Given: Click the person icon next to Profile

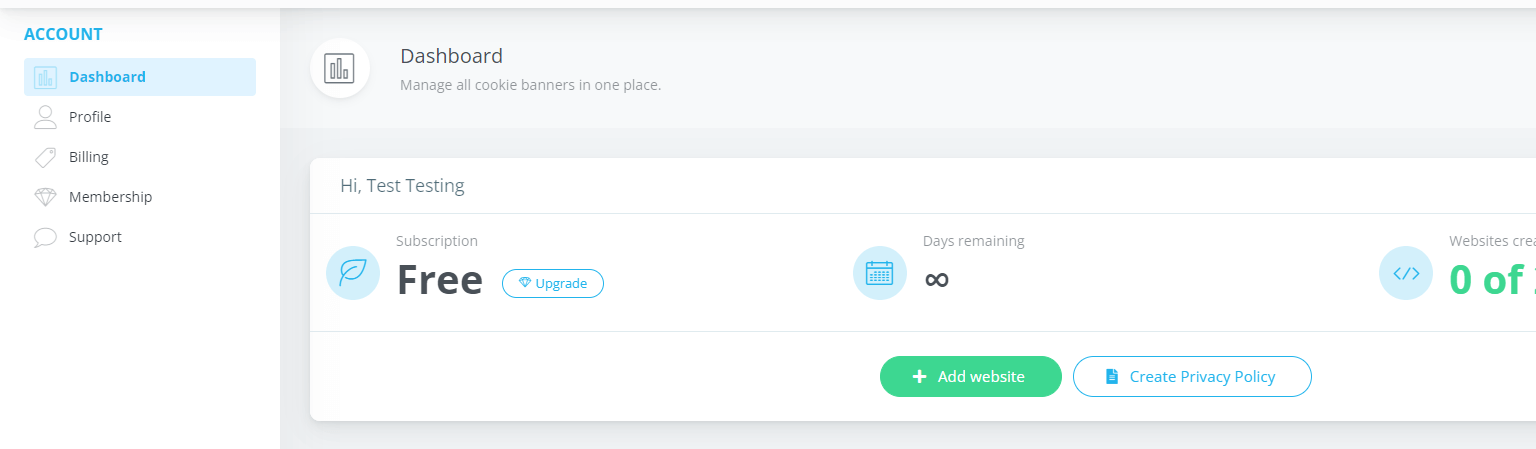Looking at the screenshot, I should (x=45, y=117).
